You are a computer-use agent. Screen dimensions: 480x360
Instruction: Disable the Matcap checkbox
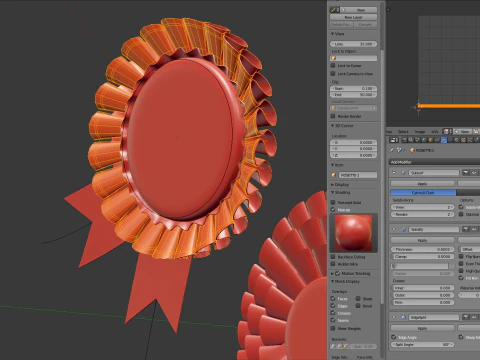click(x=333, y=210)
